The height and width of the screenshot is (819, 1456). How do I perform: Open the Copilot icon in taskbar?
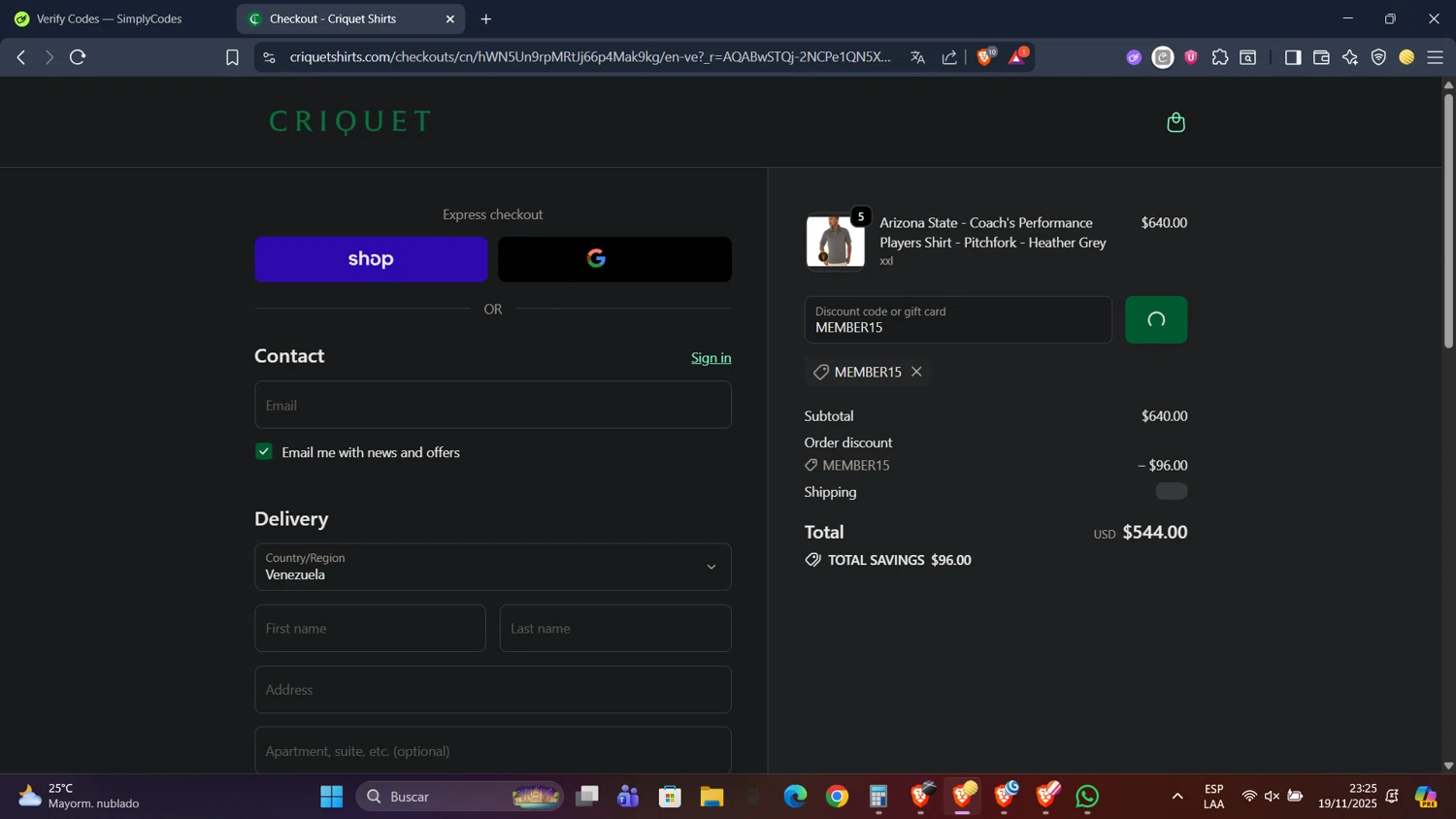(1426, 797)
